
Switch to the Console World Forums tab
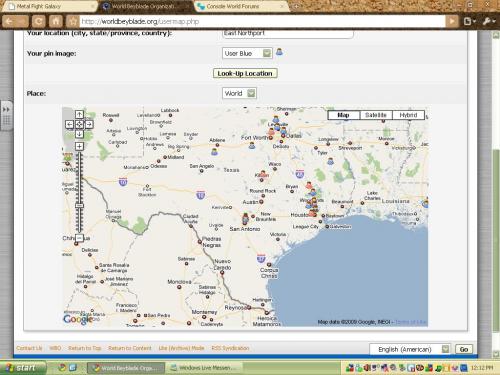pyautogui.click(x=240, y=6)
